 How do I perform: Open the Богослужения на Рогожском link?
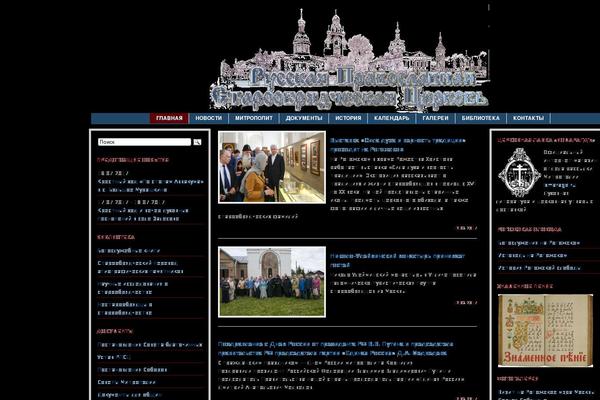538,243
